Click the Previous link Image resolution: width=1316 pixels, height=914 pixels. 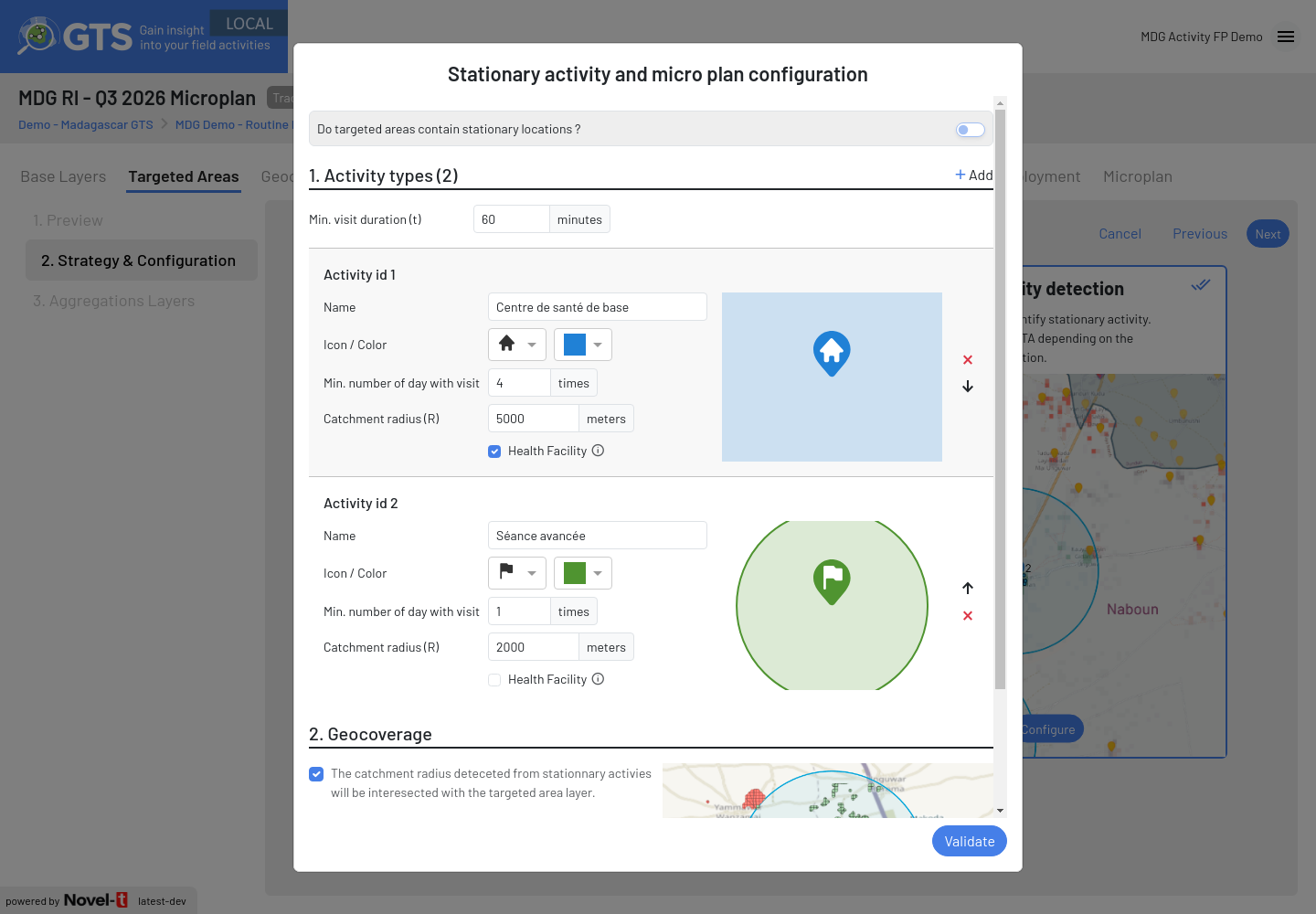tap(1200, 234)
